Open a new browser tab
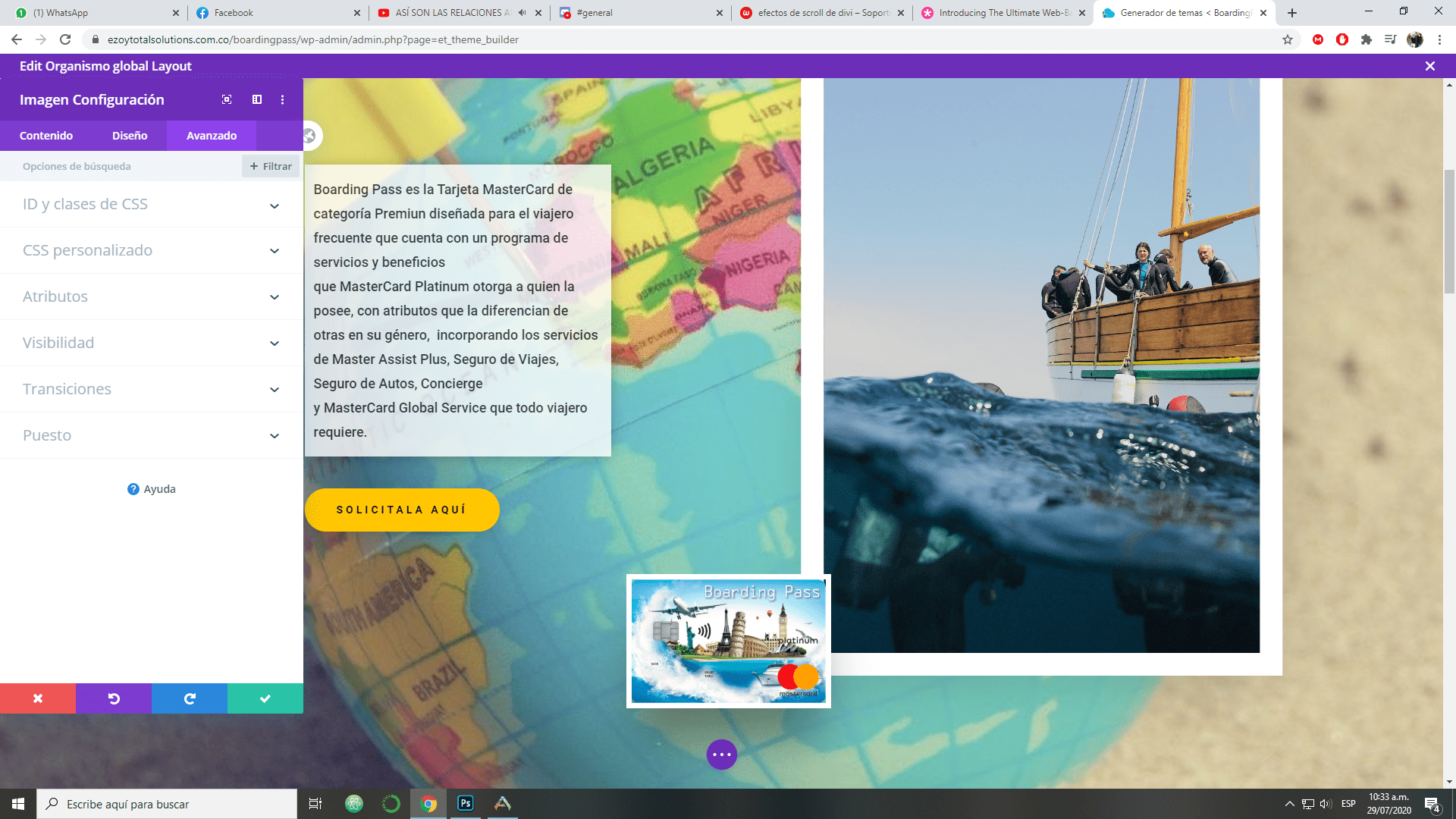 (x=1292, y=13)
